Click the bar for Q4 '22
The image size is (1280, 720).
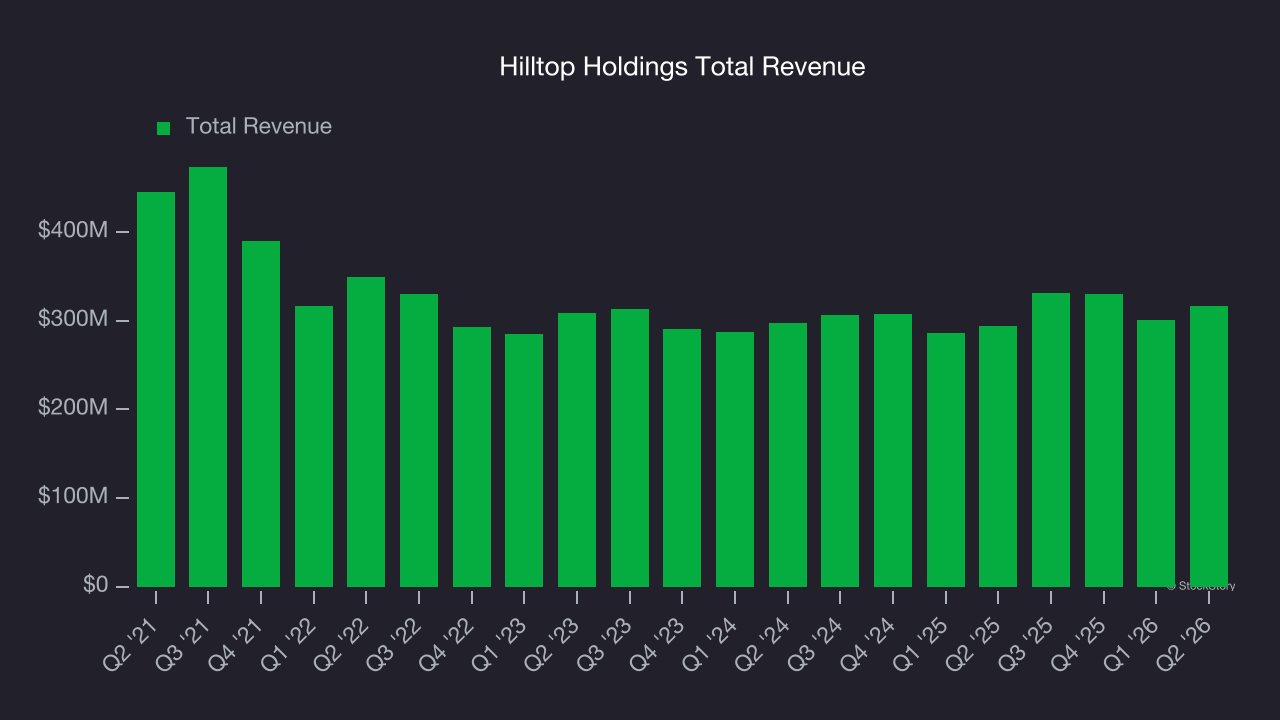tap(472, 457)
